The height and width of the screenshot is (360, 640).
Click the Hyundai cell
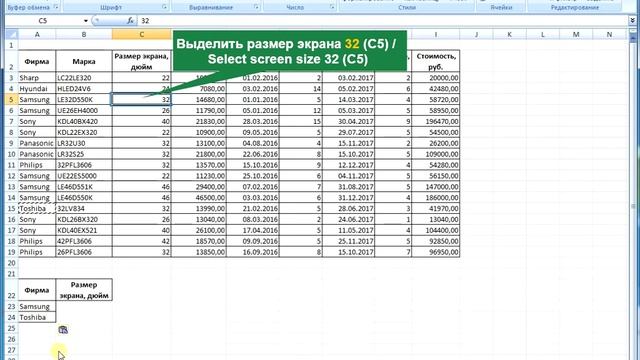pos(37,89)
